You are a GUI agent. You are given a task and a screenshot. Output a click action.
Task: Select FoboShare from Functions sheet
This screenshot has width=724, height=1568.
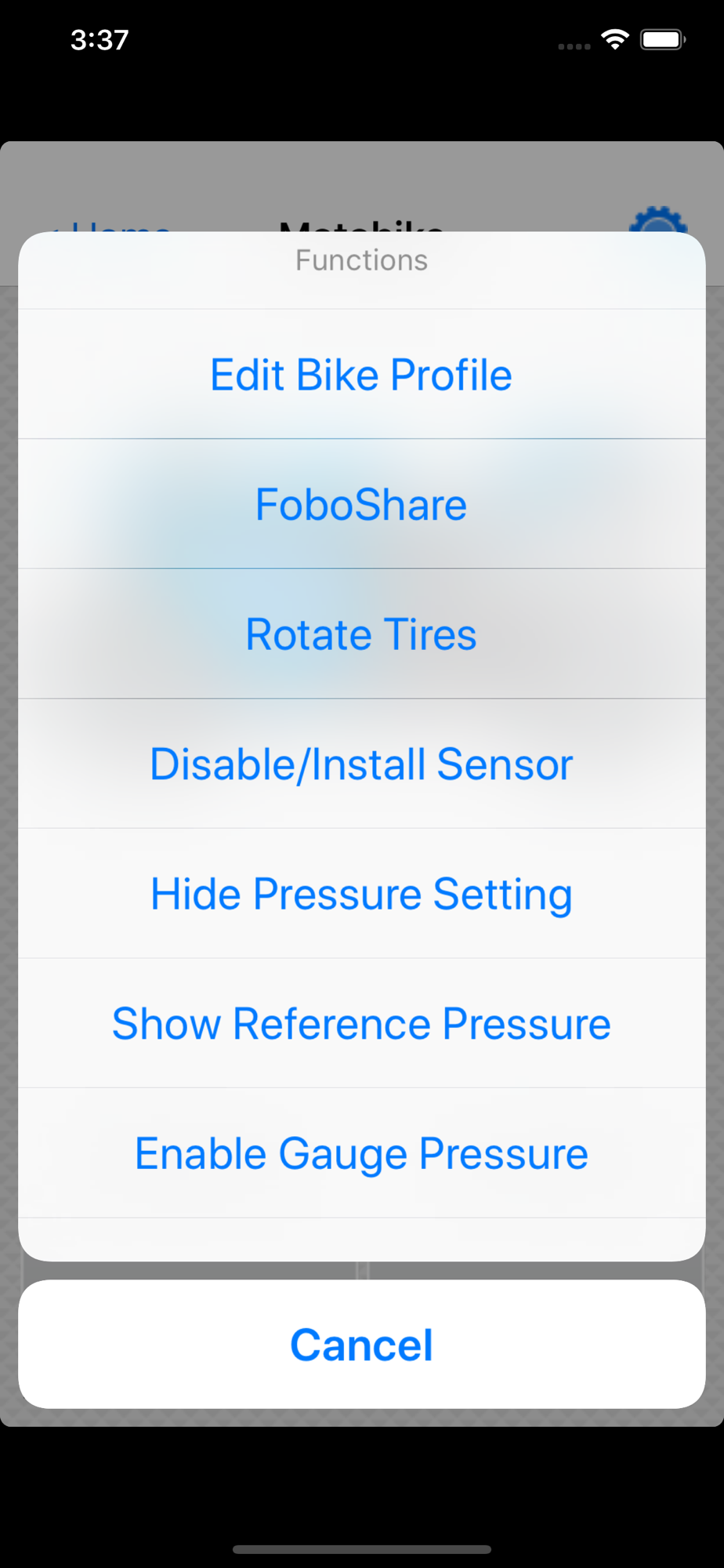361,504
